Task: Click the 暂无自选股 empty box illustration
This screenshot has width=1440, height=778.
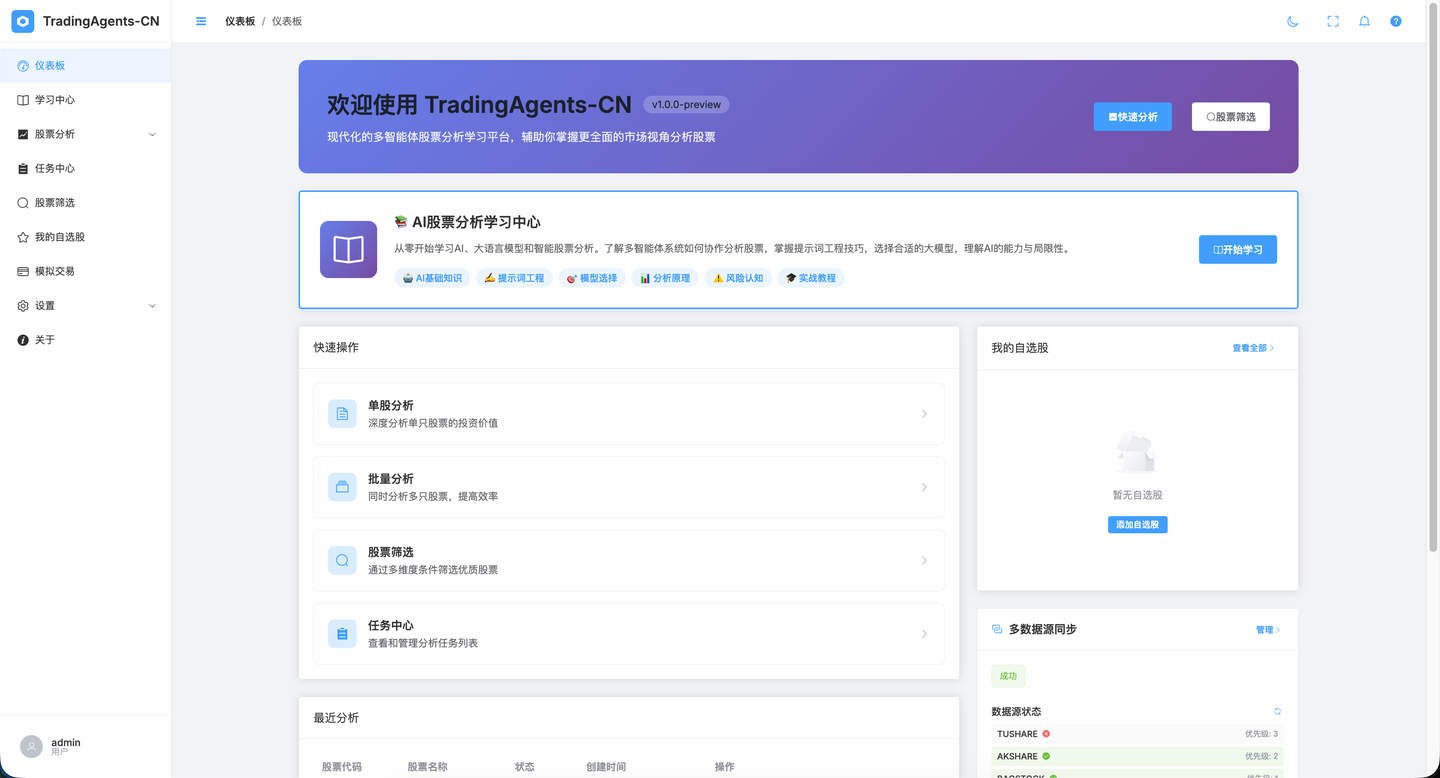Action: [x=1137, y=452]
